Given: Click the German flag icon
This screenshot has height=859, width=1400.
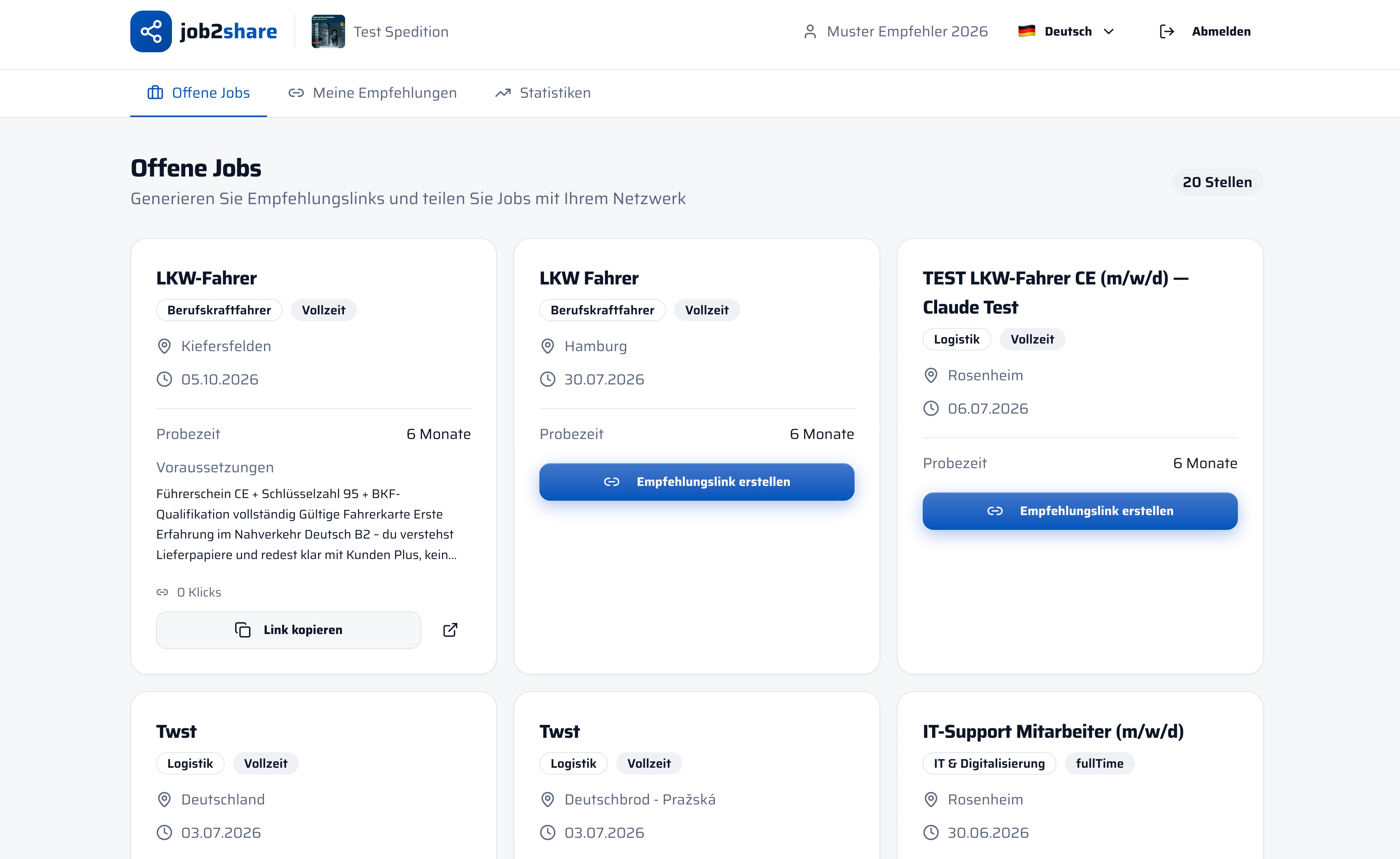Looking at the screenshot, I should tap(1026, 31).
